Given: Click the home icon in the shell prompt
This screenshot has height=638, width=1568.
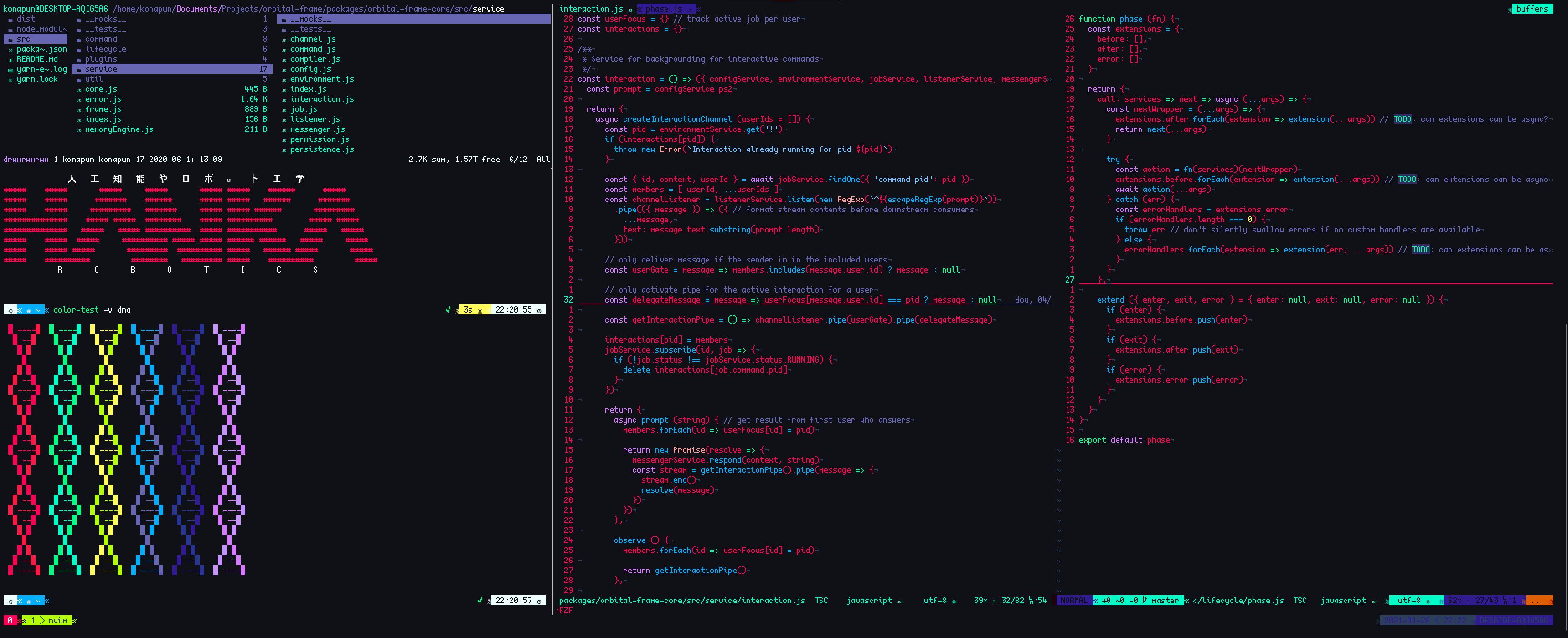Looking at the screenshot, I should pyautogui.click(x=28, y=310).
